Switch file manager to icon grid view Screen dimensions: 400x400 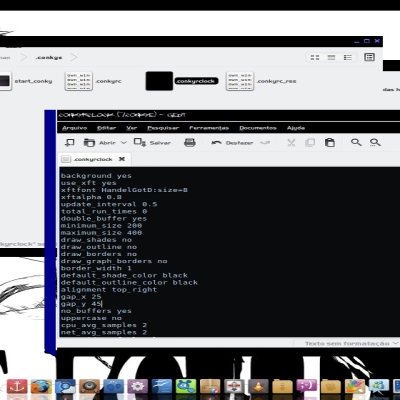click(315, 57)
